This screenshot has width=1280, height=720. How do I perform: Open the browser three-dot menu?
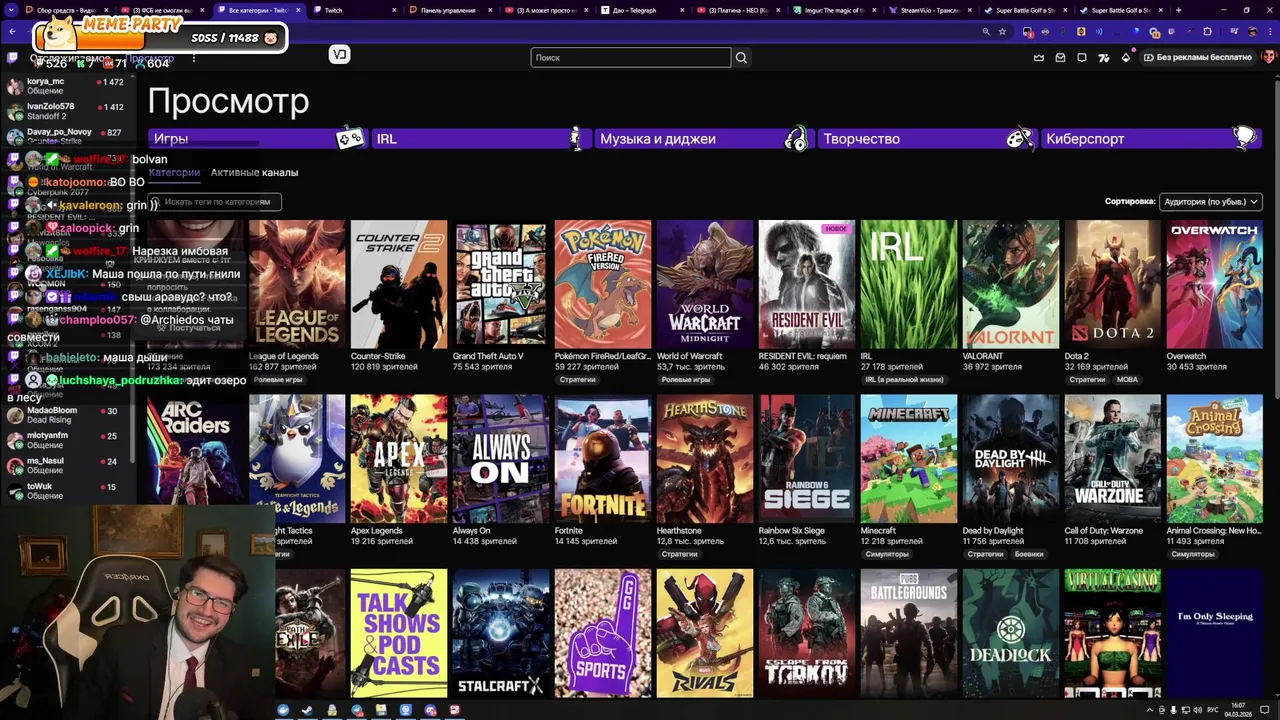pos(1270,32)
